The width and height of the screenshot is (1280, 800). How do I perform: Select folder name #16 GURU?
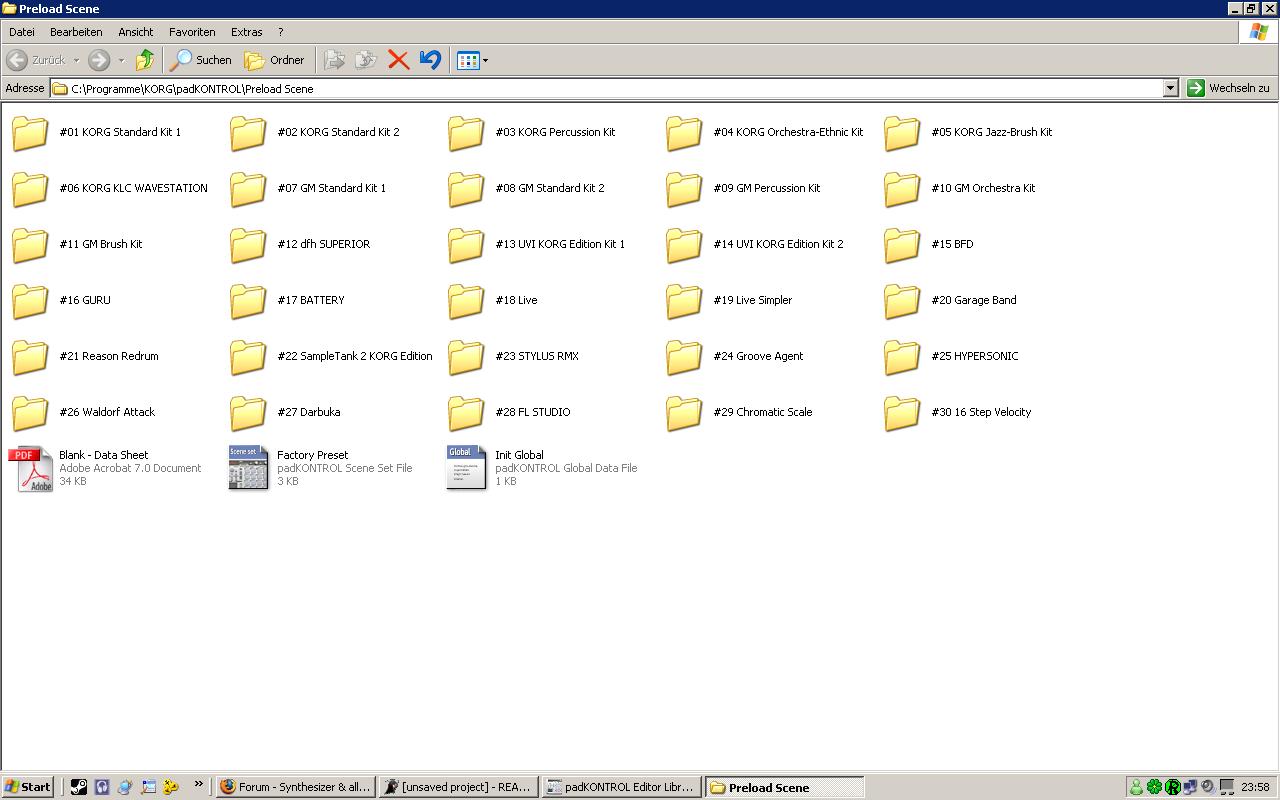85,300
